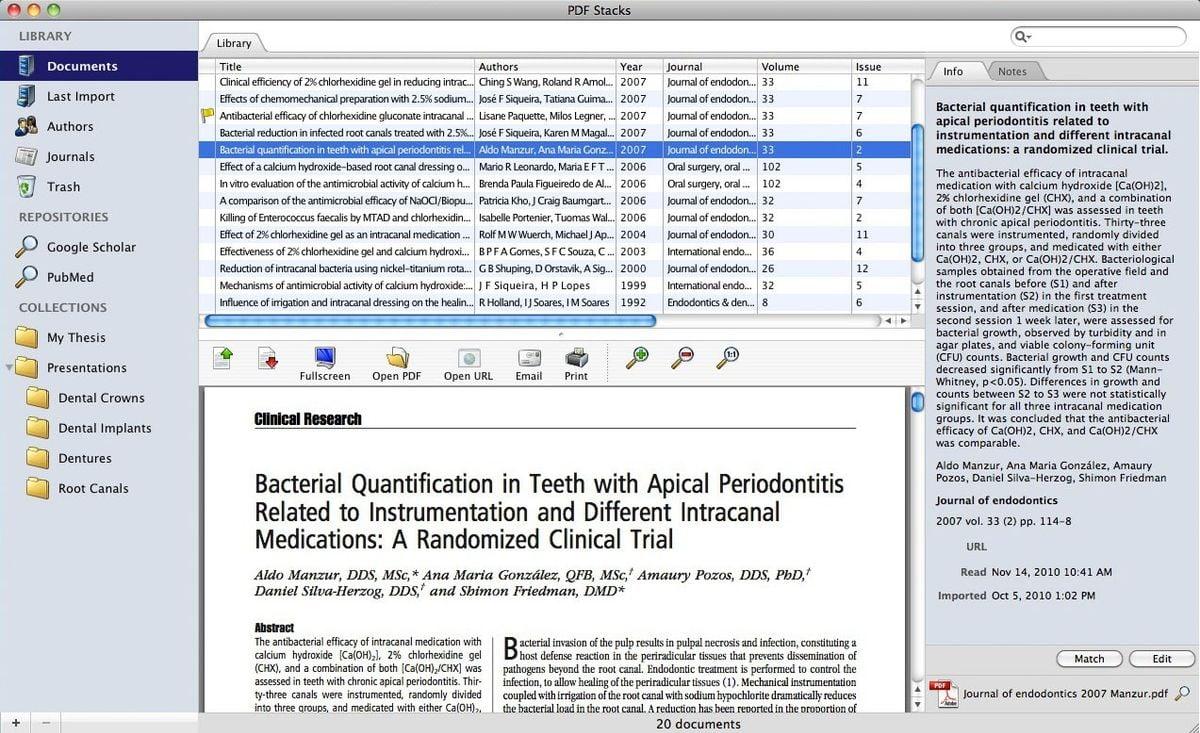The height and width of the screenshot is (733, 1200).
Task: Click the Documents stack icon in sidebar
Action: pyautogui.click(x=26, y=66)
